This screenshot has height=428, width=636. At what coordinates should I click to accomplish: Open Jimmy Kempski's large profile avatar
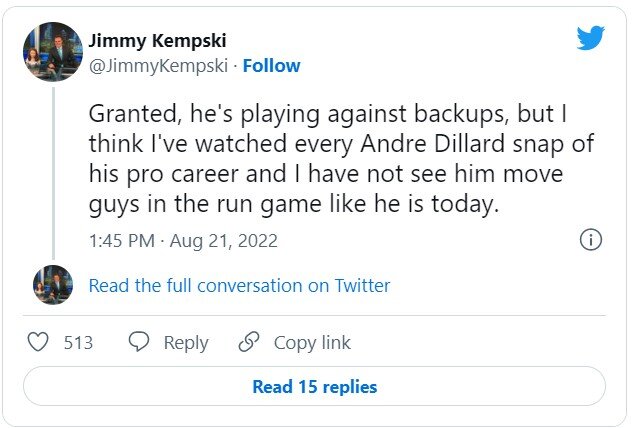point(52,52)
